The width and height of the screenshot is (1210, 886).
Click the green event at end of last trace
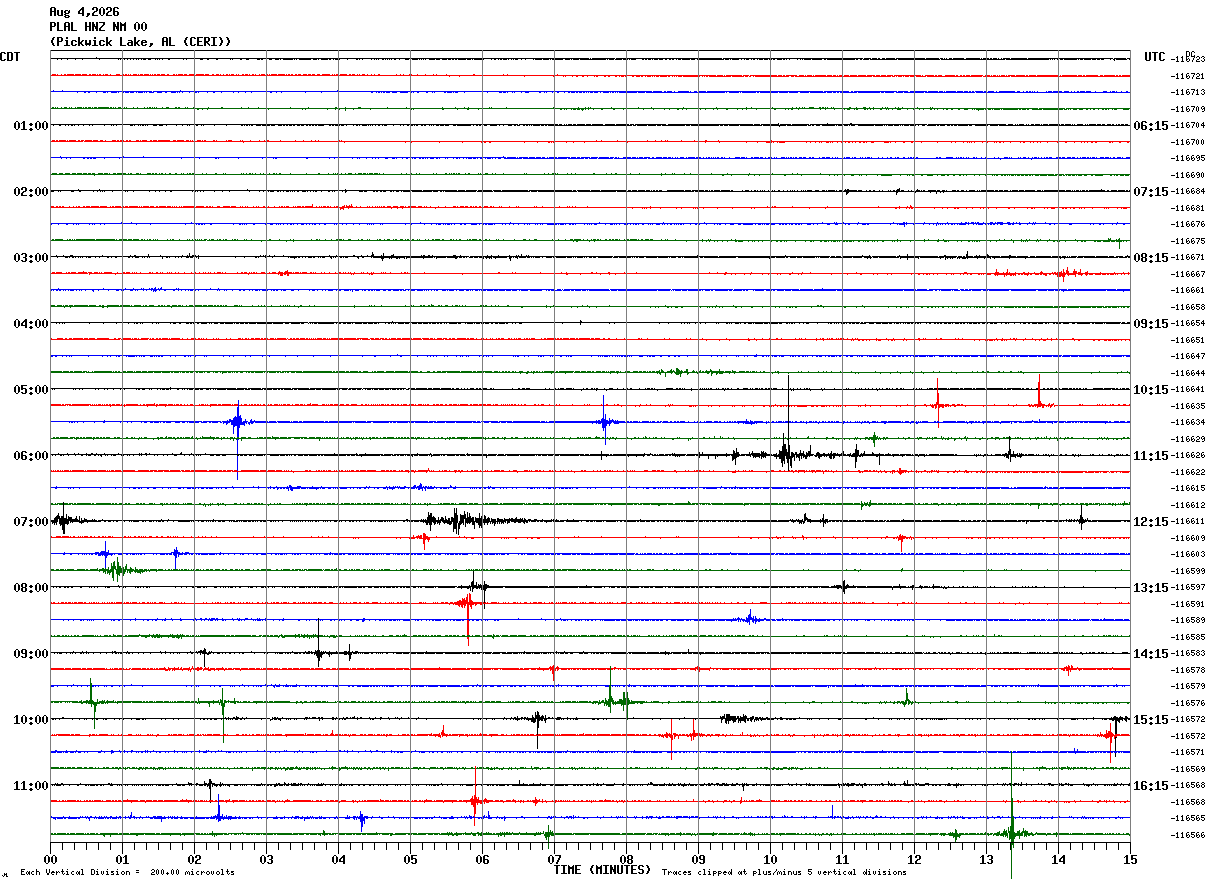[1012, 830]
